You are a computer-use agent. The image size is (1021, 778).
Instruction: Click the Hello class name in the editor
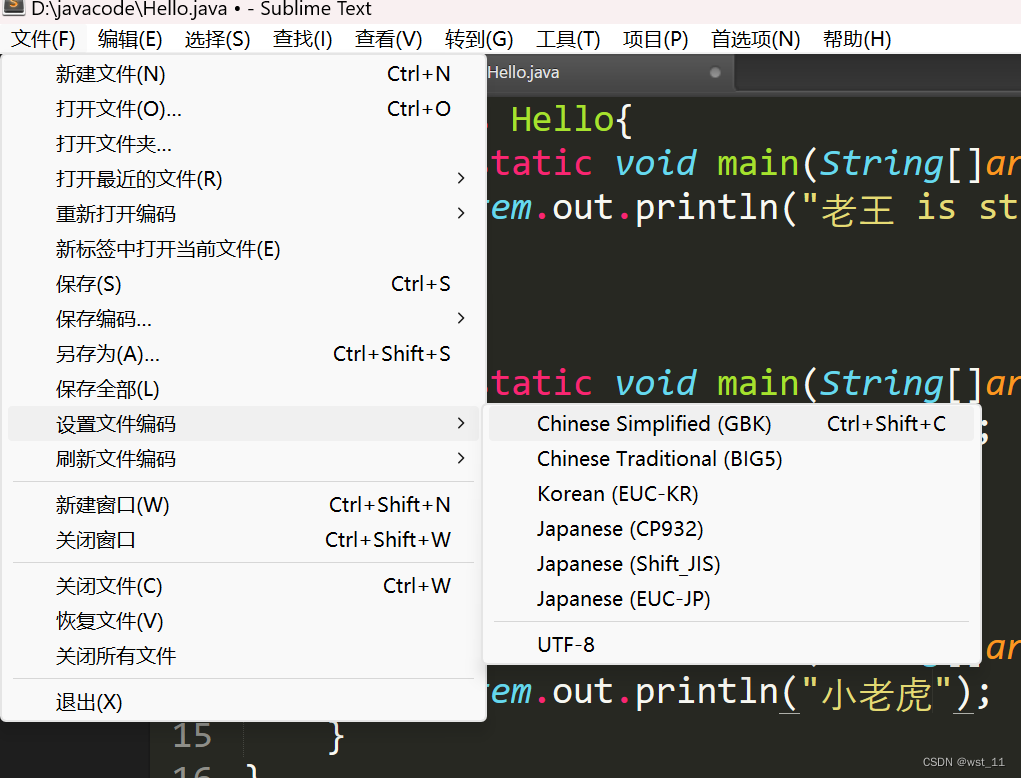562,120
